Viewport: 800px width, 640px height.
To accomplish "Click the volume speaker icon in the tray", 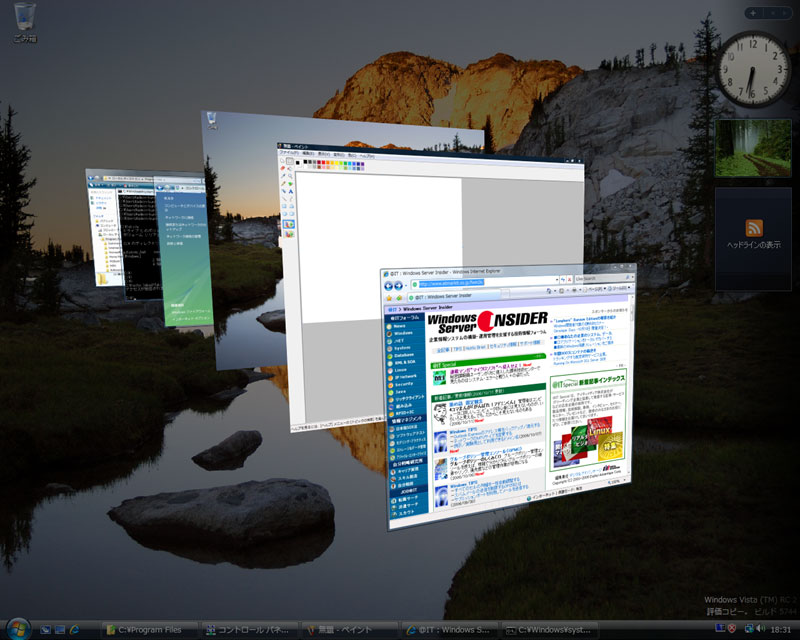I will pyautogui.click(x=760, y=628).
